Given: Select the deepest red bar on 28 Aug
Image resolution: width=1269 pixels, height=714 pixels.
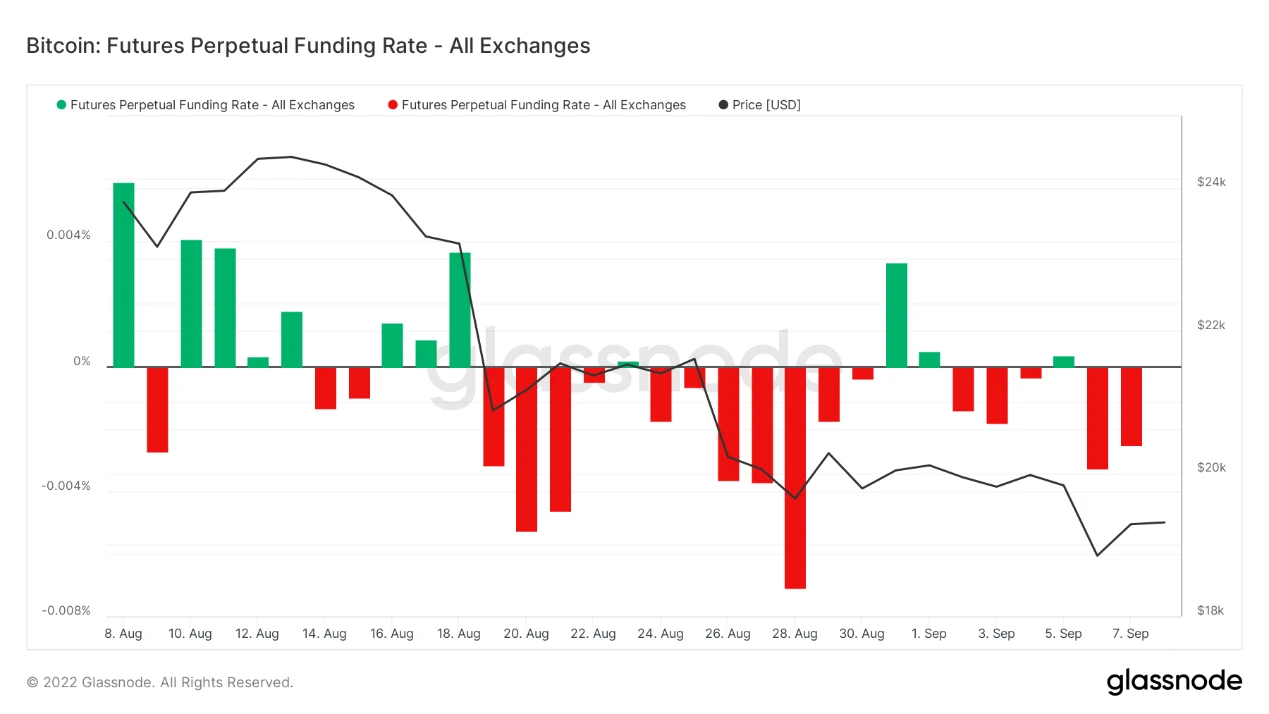Looking at the screenshot, I should (x=795, y=478).
